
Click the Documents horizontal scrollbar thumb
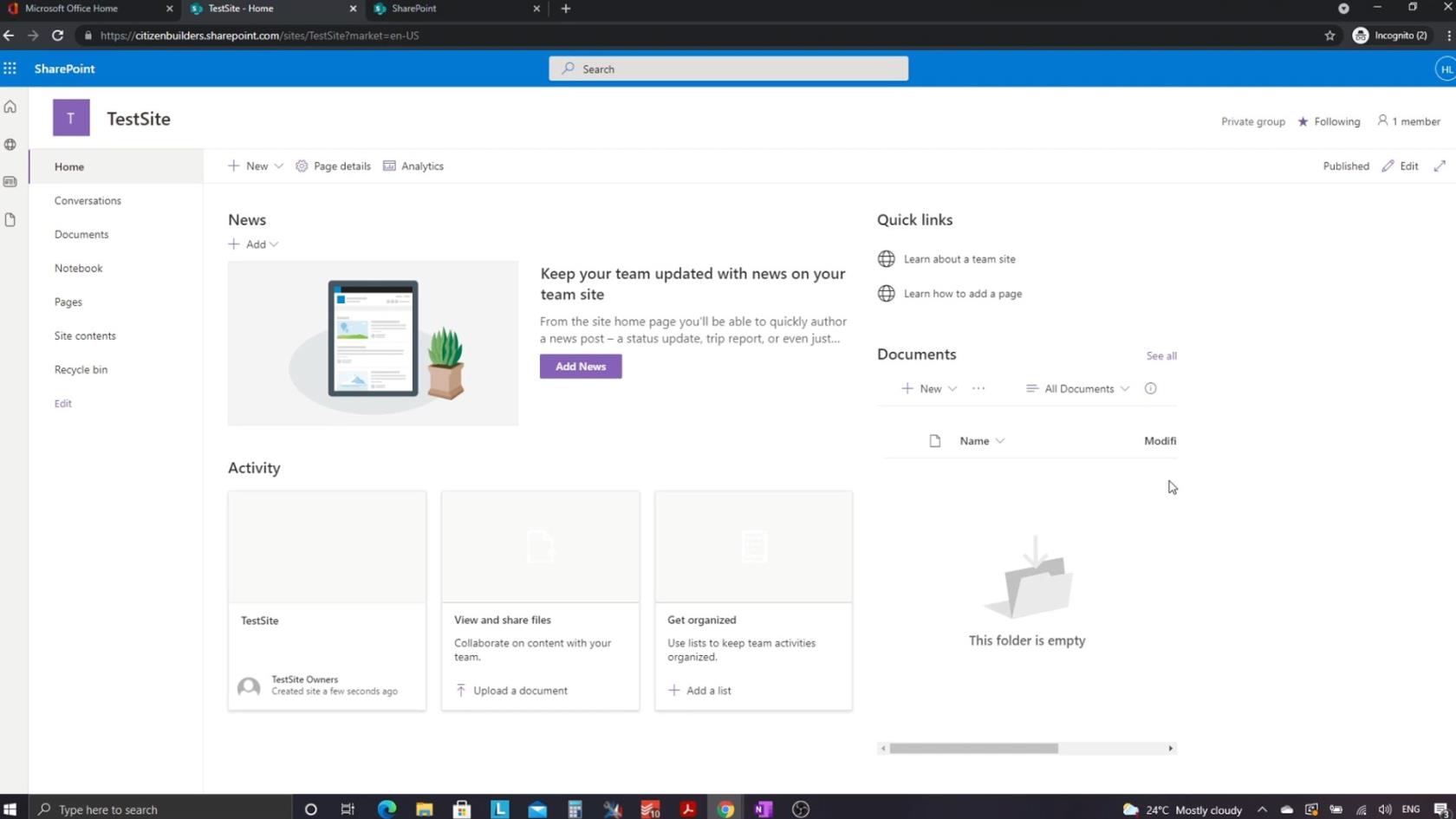(x=973, y=749)
